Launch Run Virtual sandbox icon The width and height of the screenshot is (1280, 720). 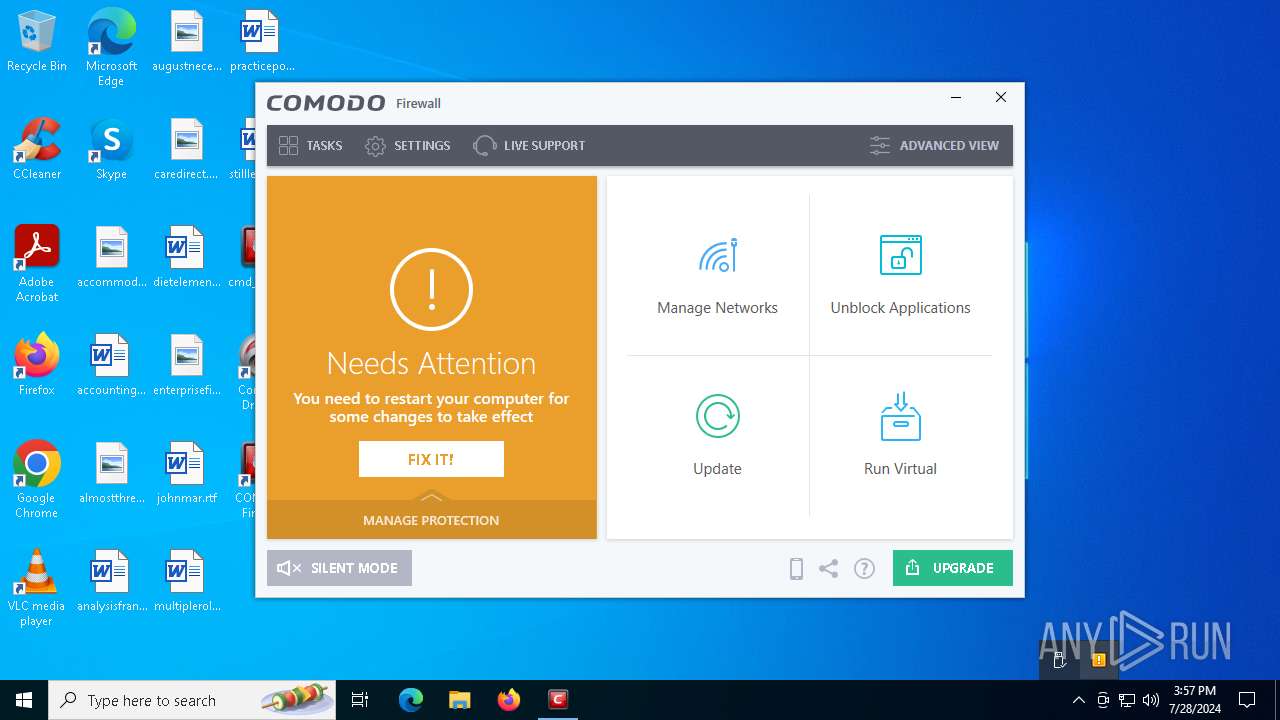coord(900,416)
